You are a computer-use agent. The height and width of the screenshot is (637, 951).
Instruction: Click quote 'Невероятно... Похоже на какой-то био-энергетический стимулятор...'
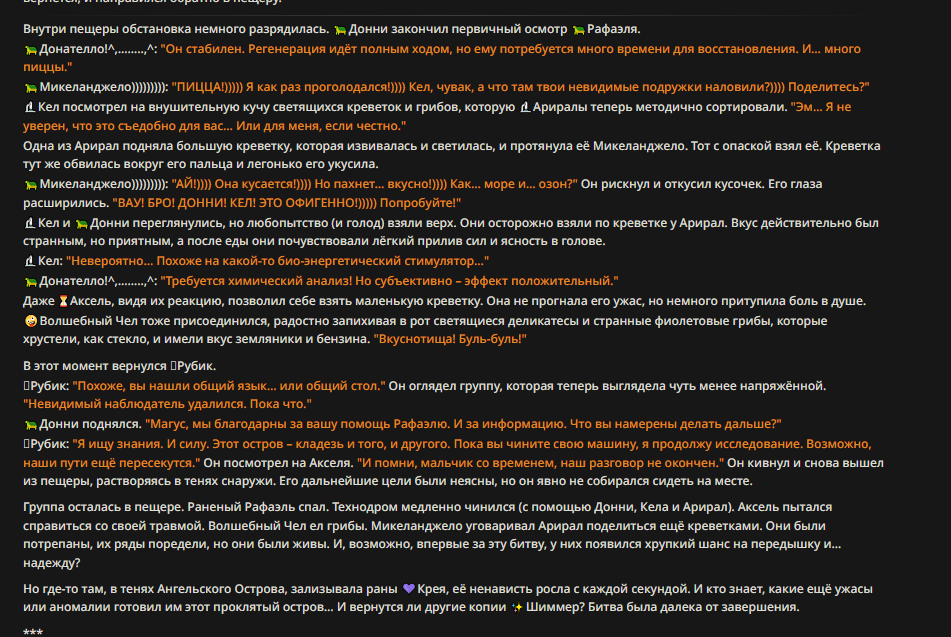[x=277, y=261]
